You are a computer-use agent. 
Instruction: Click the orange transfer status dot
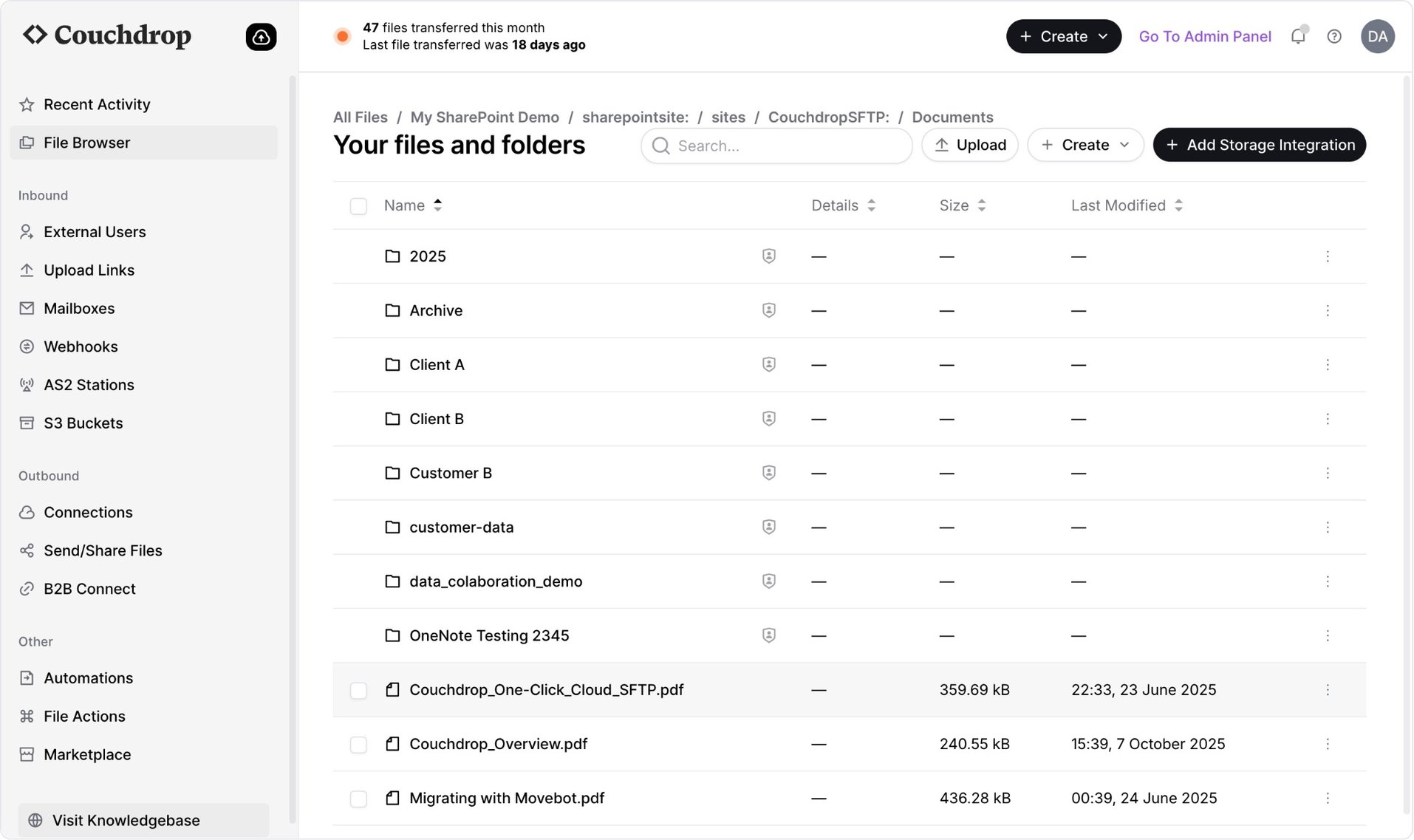pos(342,36)
